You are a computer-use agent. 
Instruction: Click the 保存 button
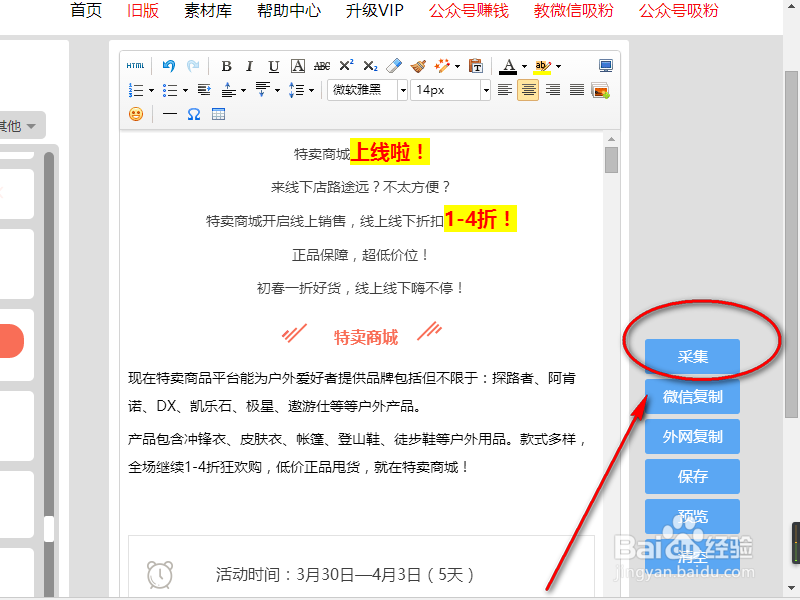click(692, 476)
